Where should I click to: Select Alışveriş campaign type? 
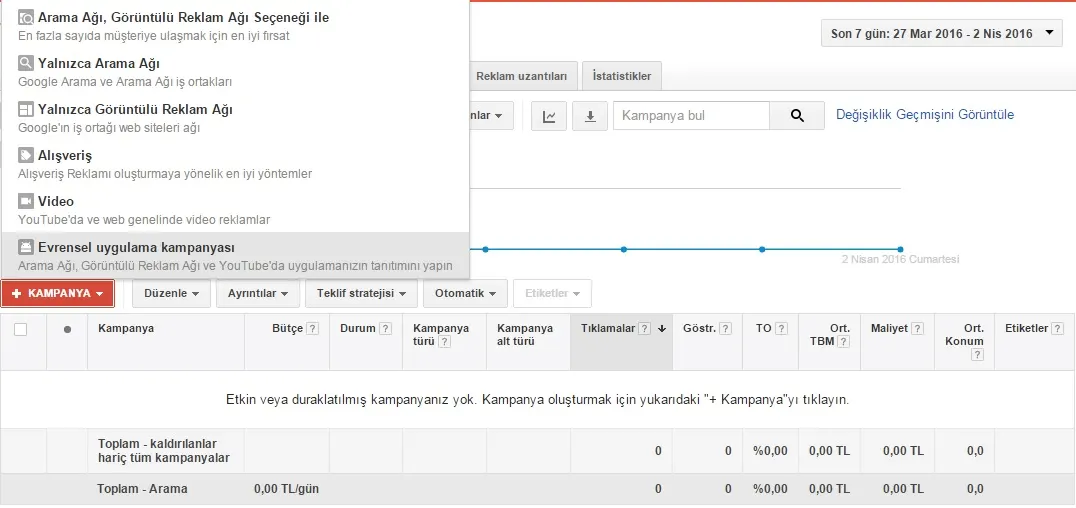tap(235, 163)
